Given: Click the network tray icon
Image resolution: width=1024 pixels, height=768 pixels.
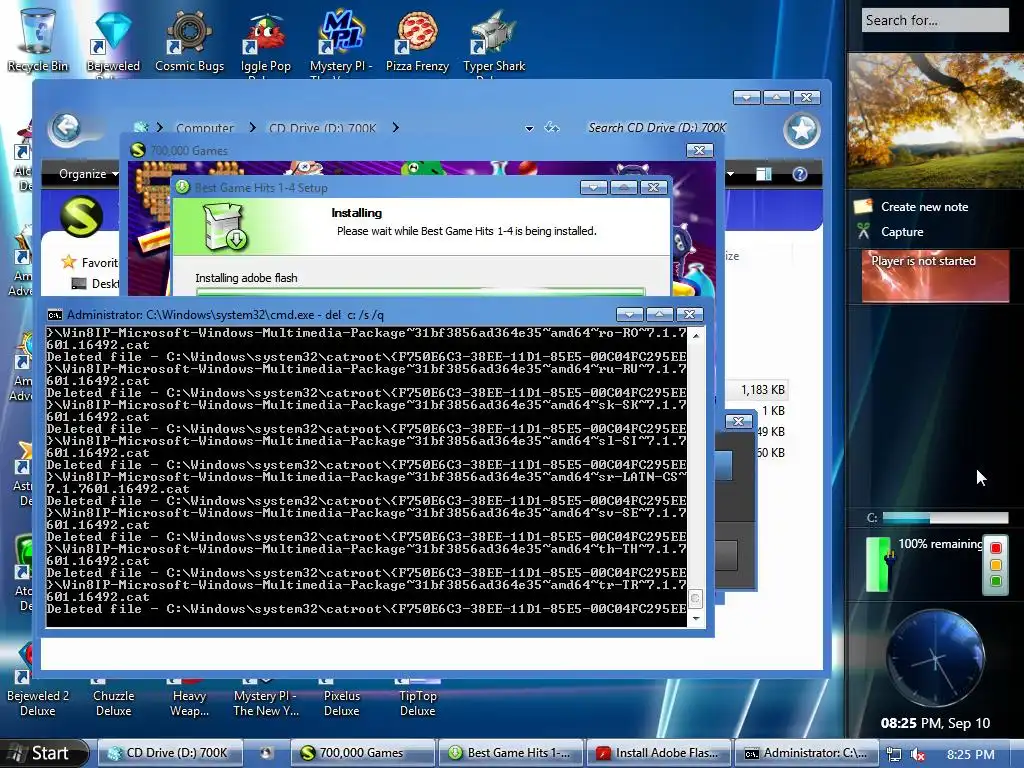Looking at the screenshot, I should (894, 754).
